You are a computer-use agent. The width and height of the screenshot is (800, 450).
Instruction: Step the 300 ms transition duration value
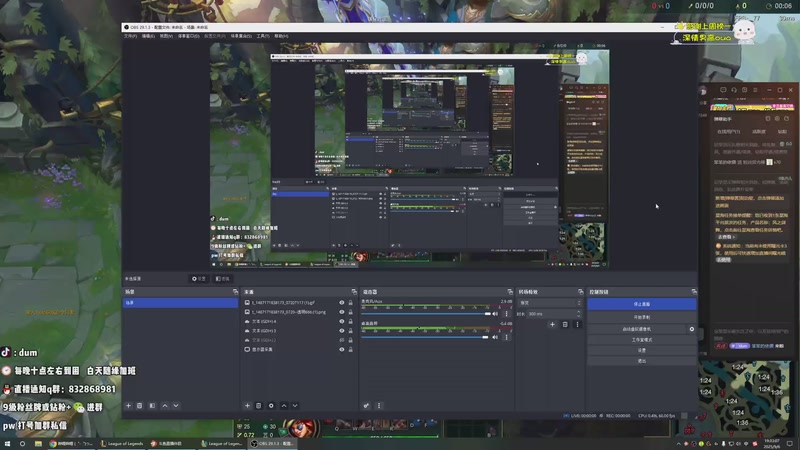579,314
